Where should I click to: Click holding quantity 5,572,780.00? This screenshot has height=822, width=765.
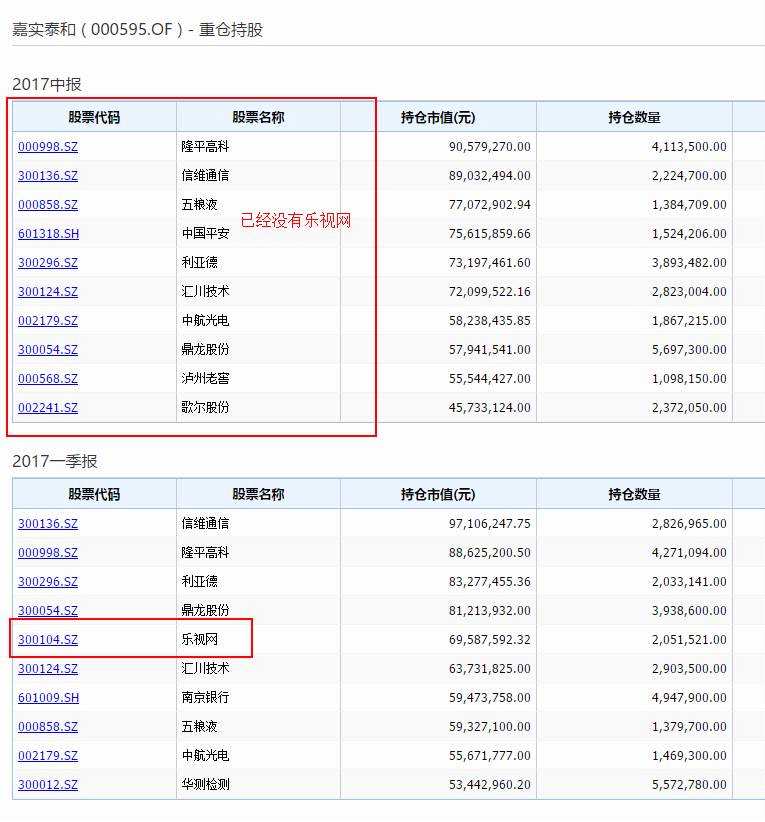point(689,784)
